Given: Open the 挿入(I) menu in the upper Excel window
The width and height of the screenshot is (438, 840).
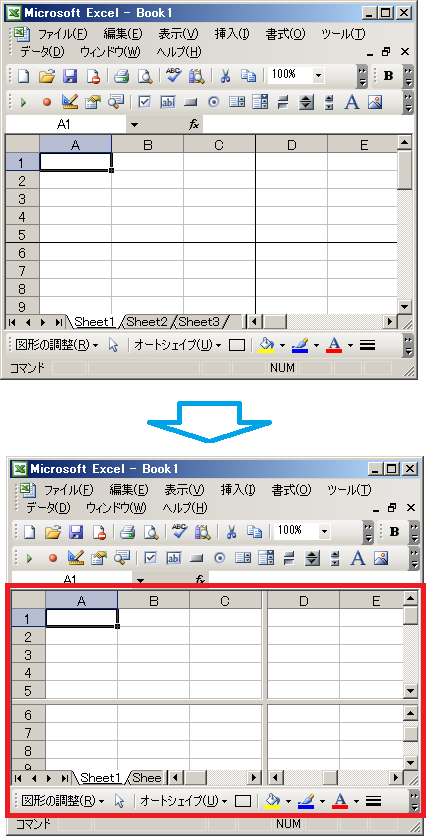Looking at the screenshot, I should pyautogui.click(x=232, y=34).
